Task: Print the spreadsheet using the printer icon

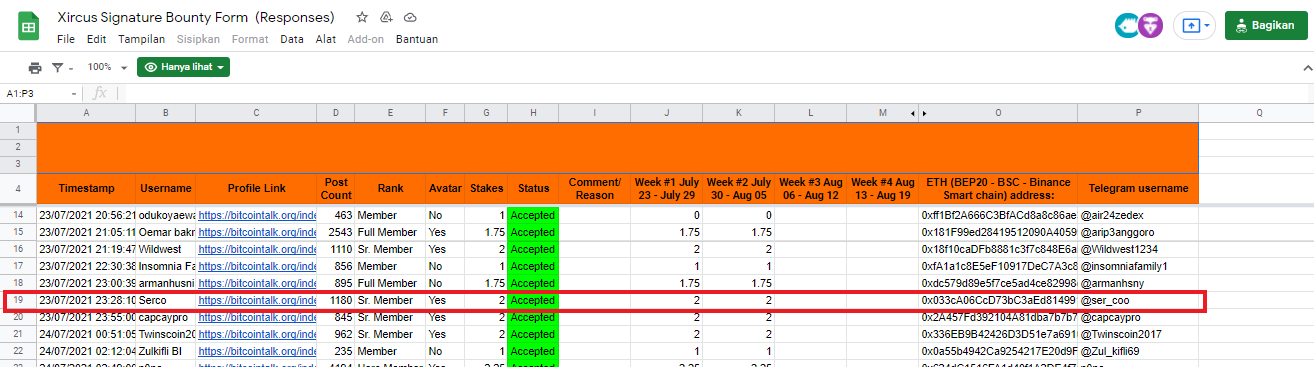Action: click(x=35, y=67)
